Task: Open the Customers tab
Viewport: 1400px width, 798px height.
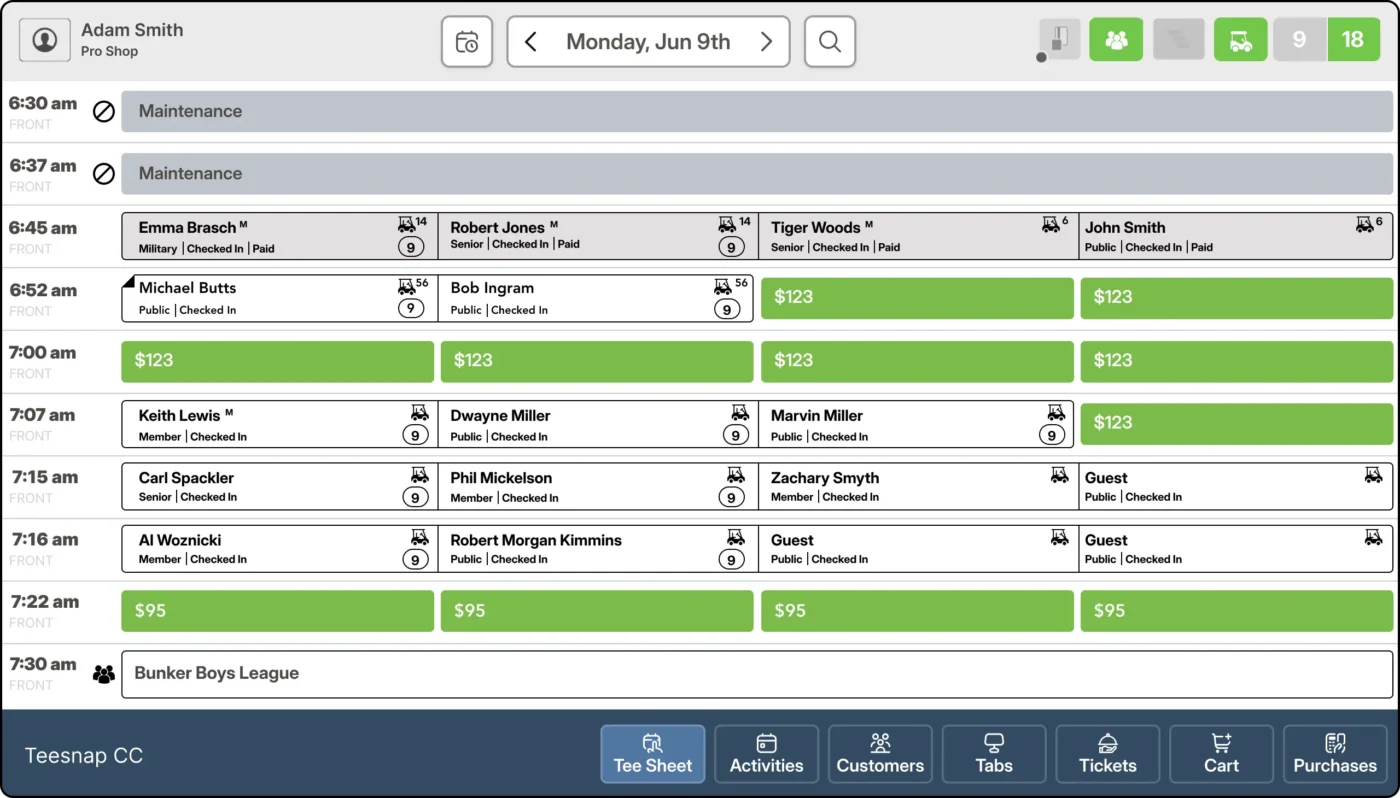Action: (880, 754)
